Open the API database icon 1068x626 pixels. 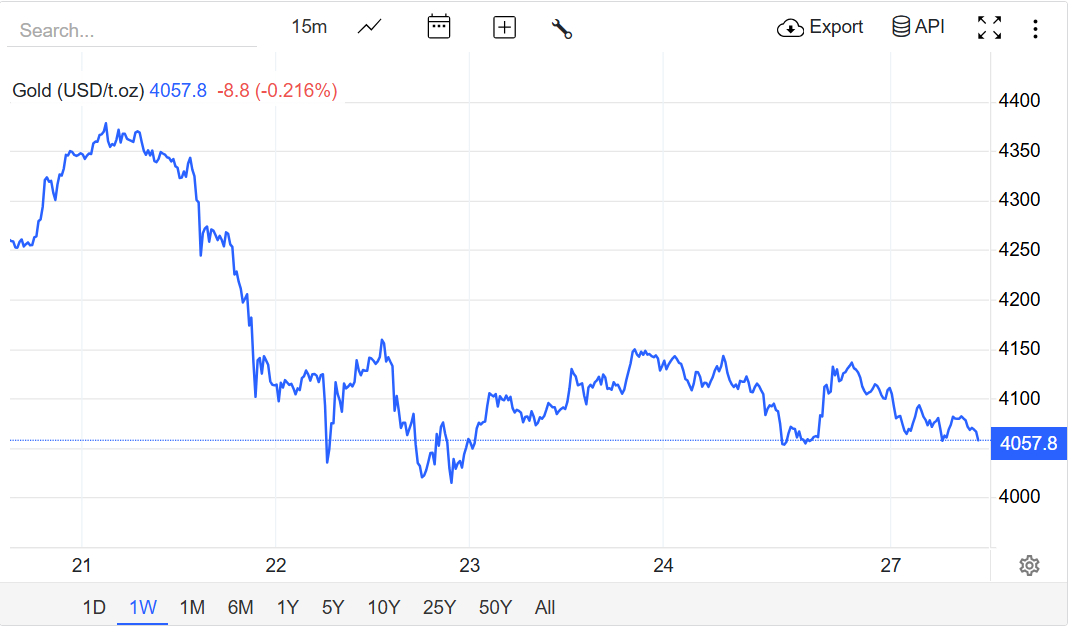pyautogui.click(x=901, y=27)
